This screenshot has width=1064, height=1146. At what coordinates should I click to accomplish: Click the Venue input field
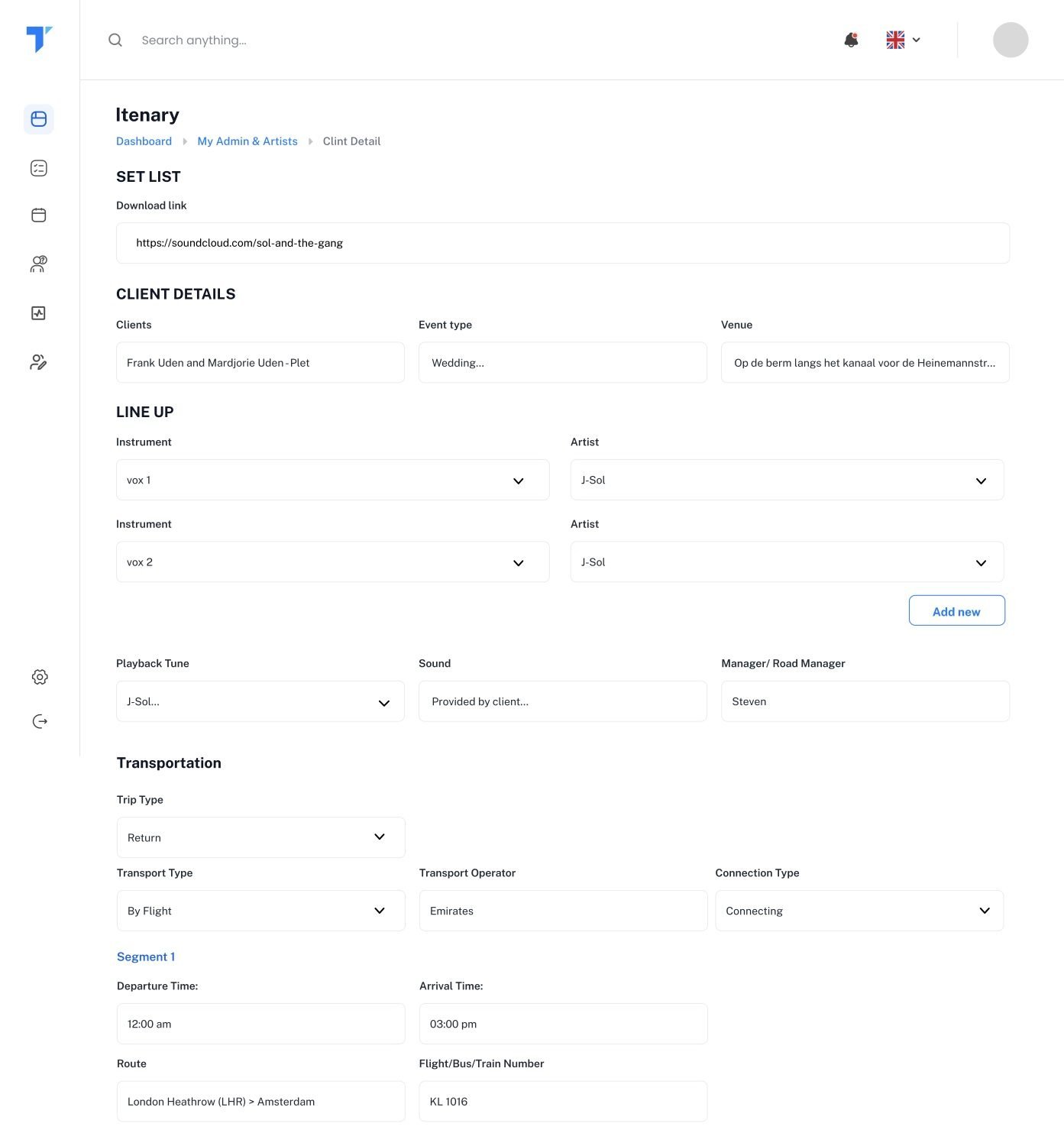(x=865, y=362)
